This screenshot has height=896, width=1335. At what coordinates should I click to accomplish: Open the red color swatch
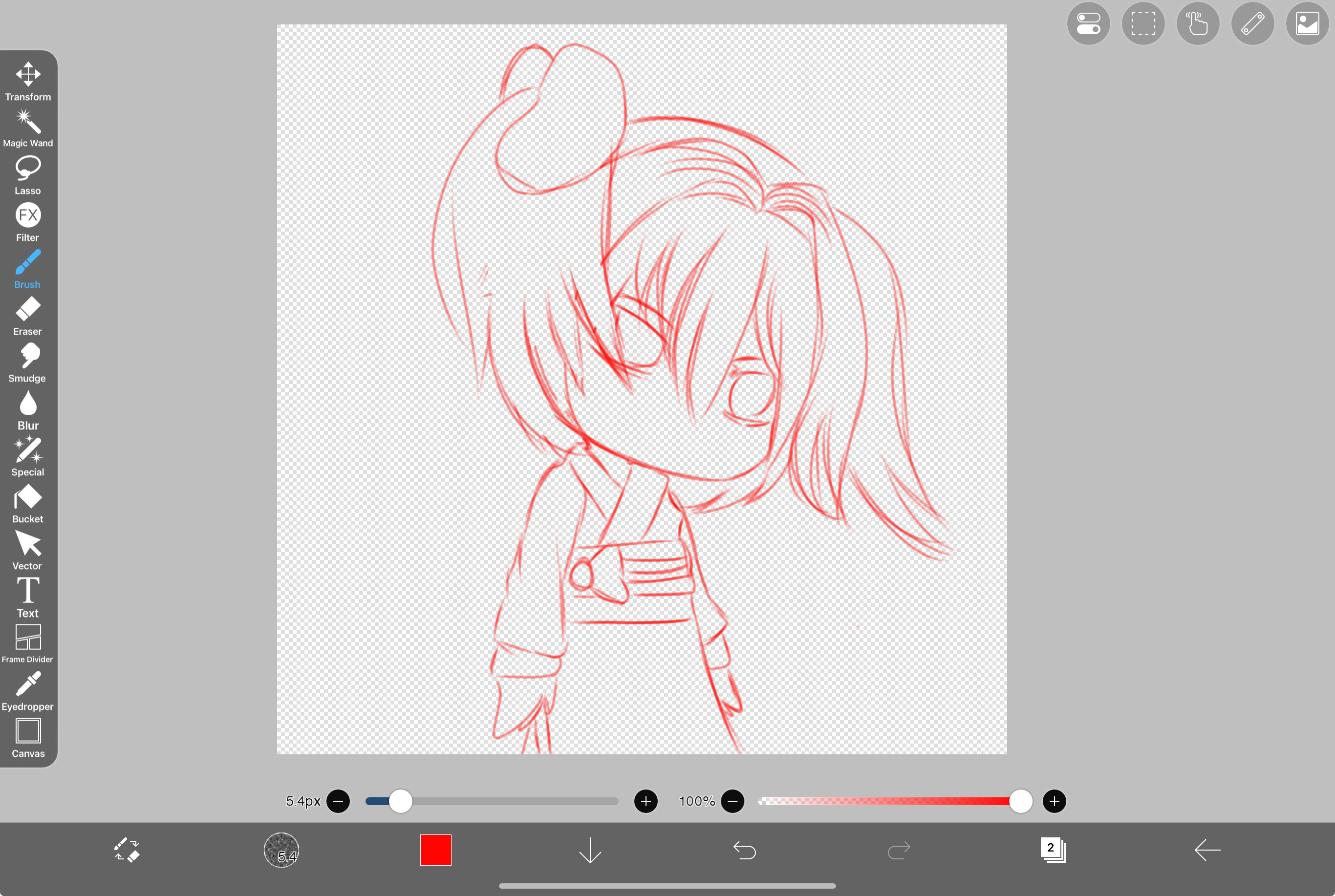(435, 850)
